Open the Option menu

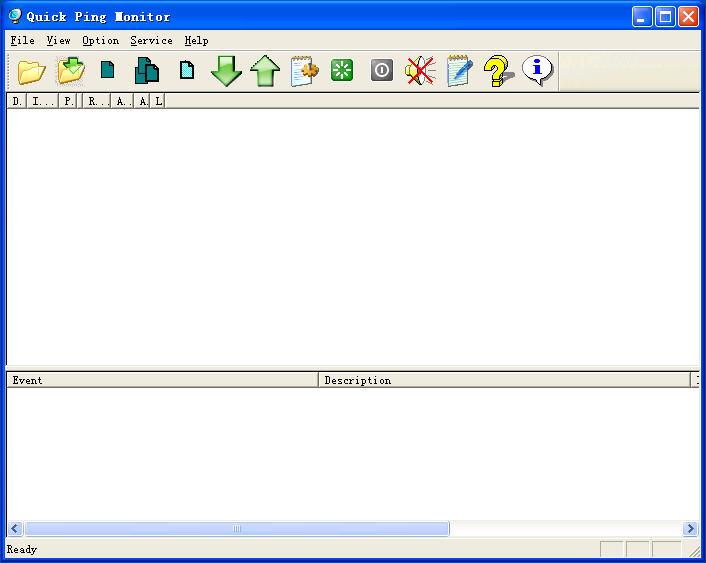point(101,41)
